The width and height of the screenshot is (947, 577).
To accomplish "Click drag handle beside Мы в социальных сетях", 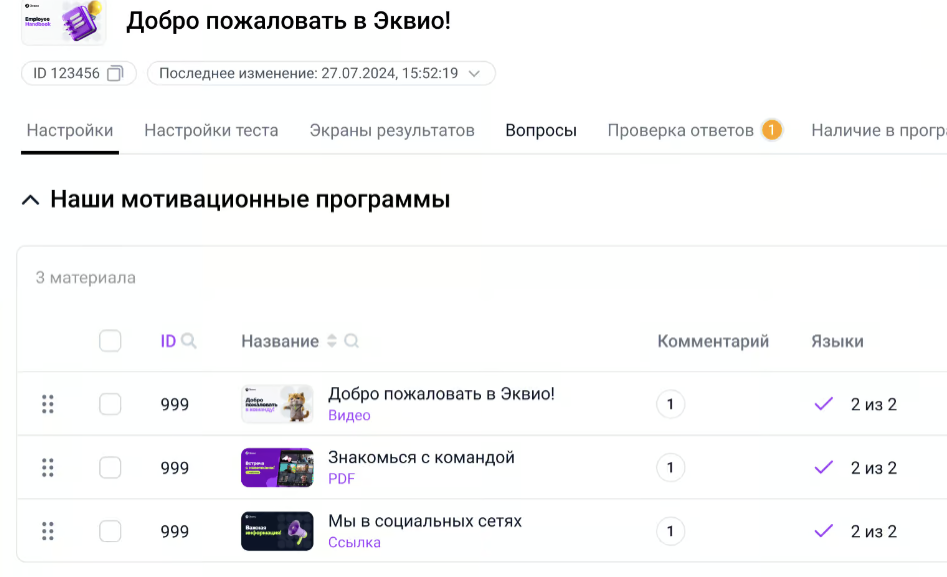I will (x=47, y=531).
